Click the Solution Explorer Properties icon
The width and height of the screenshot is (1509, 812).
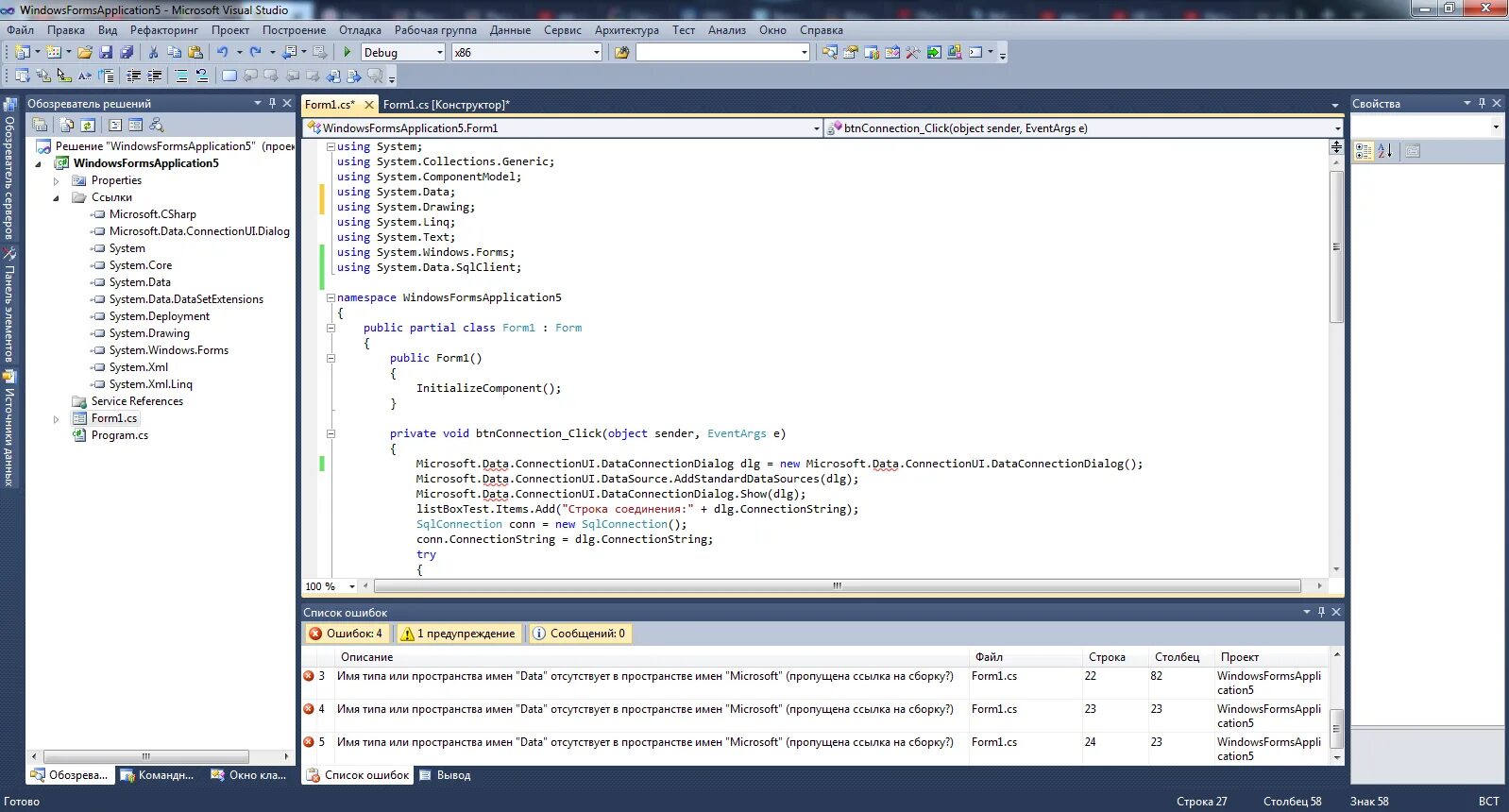(x=40, y=125)
